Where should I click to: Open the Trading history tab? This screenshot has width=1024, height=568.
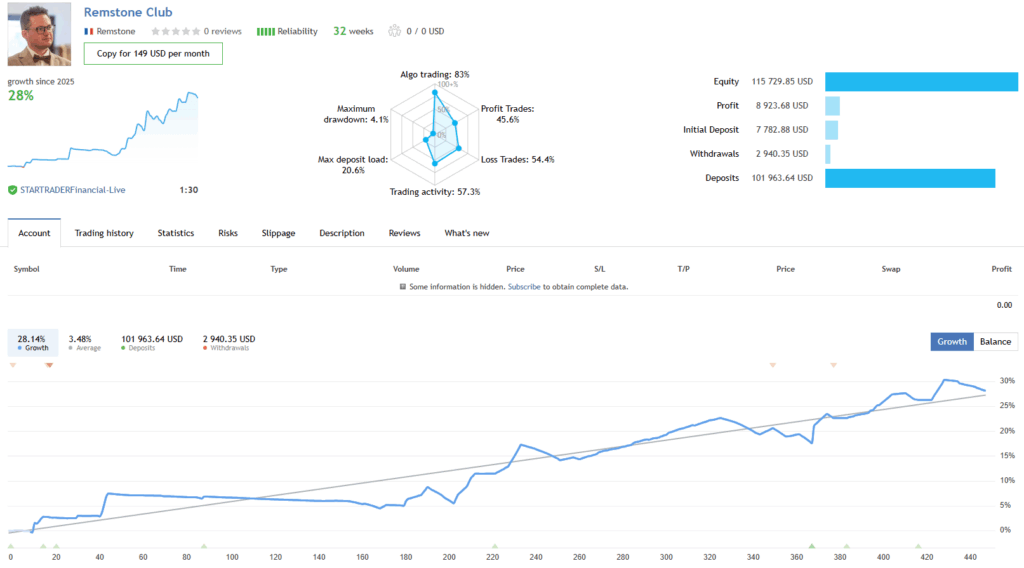[104, 233]
